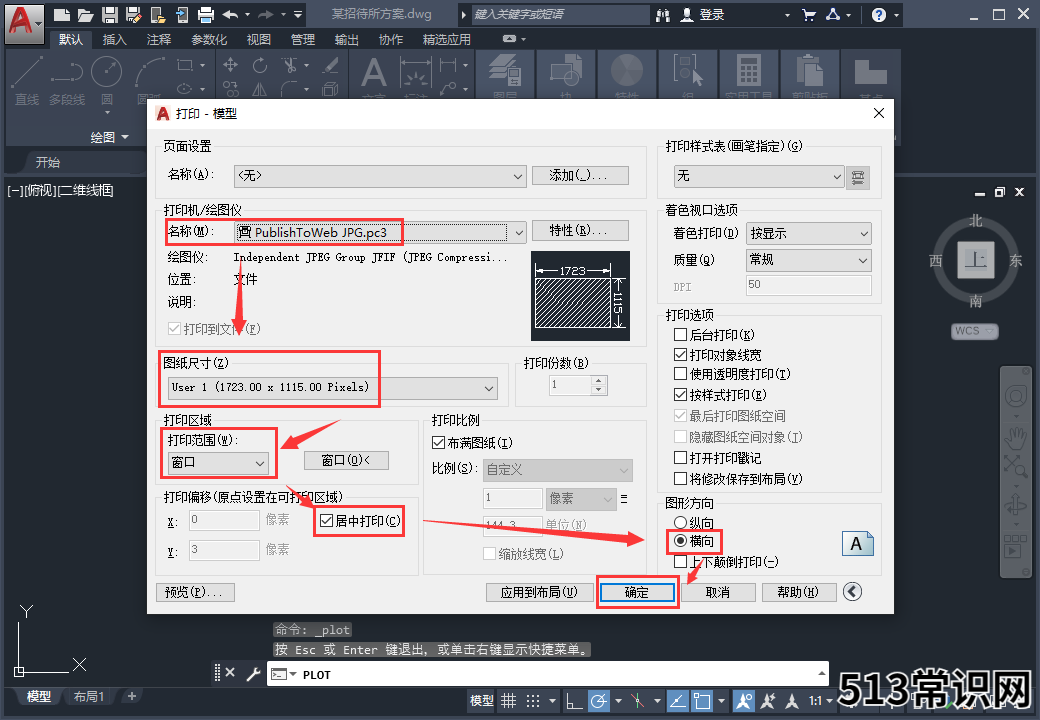Select the Polyline (多段线) tool
This screenshot has height=720, width=1040.
[x=67, y=81]
